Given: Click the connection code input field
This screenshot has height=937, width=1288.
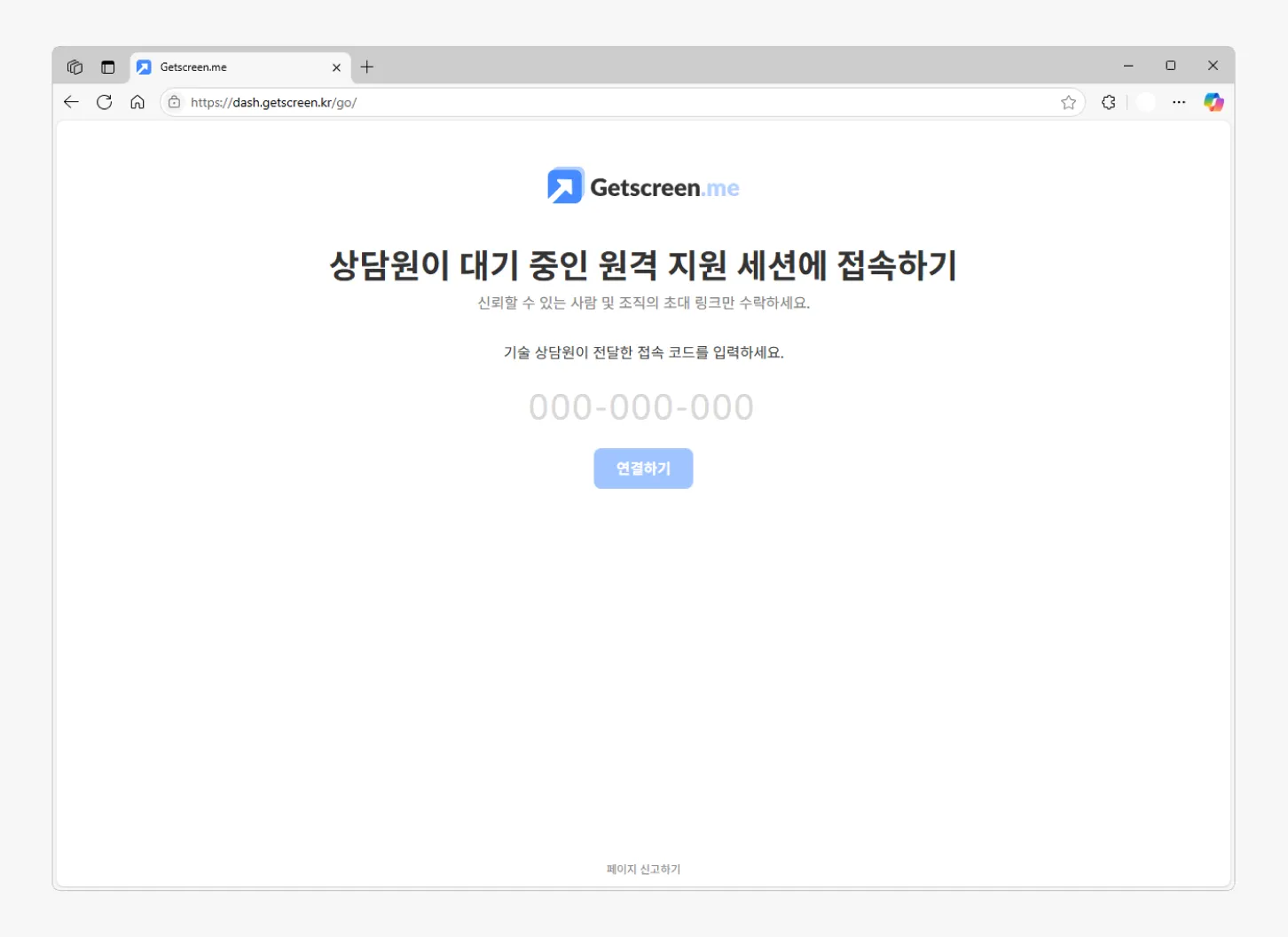Looking at the screenshot, I should [642, 406].
